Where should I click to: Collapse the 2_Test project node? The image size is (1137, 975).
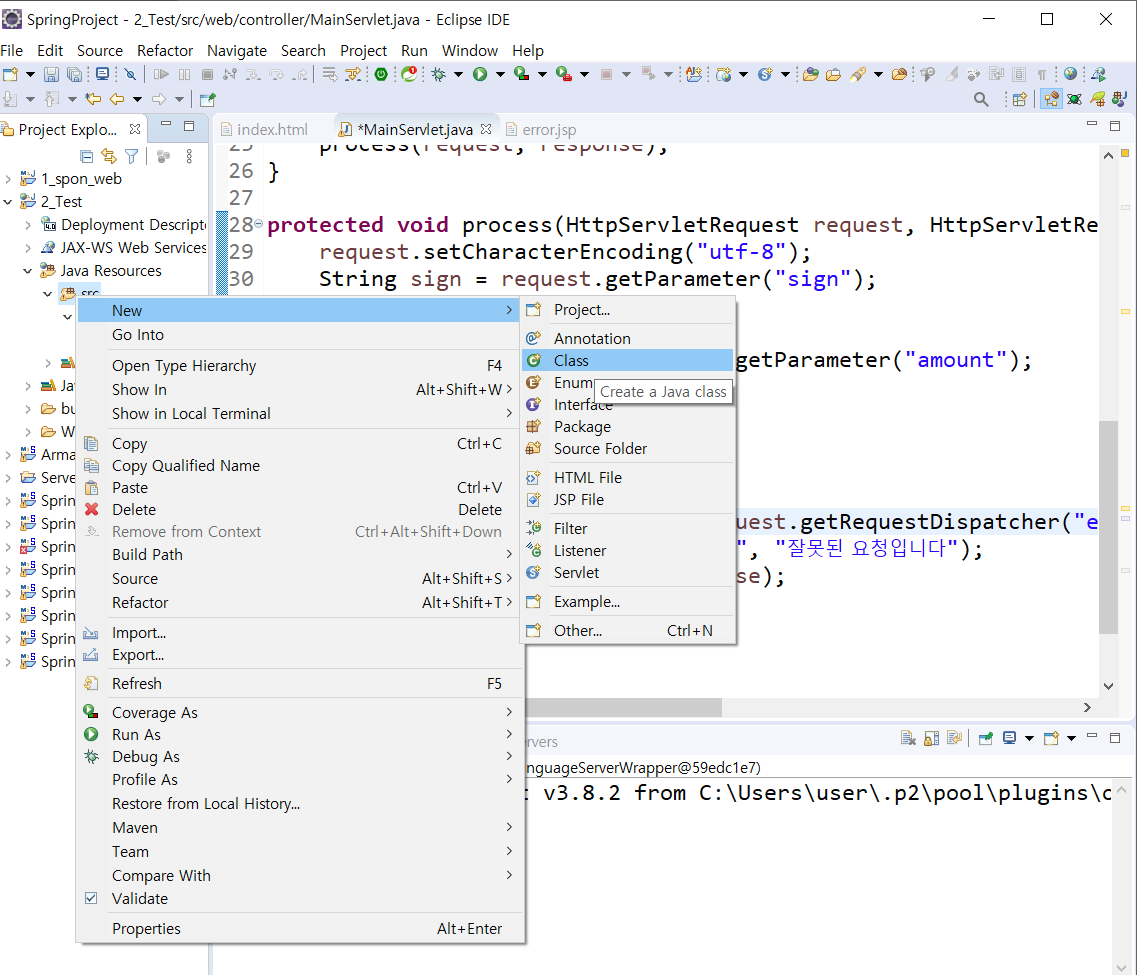[8, 202]
